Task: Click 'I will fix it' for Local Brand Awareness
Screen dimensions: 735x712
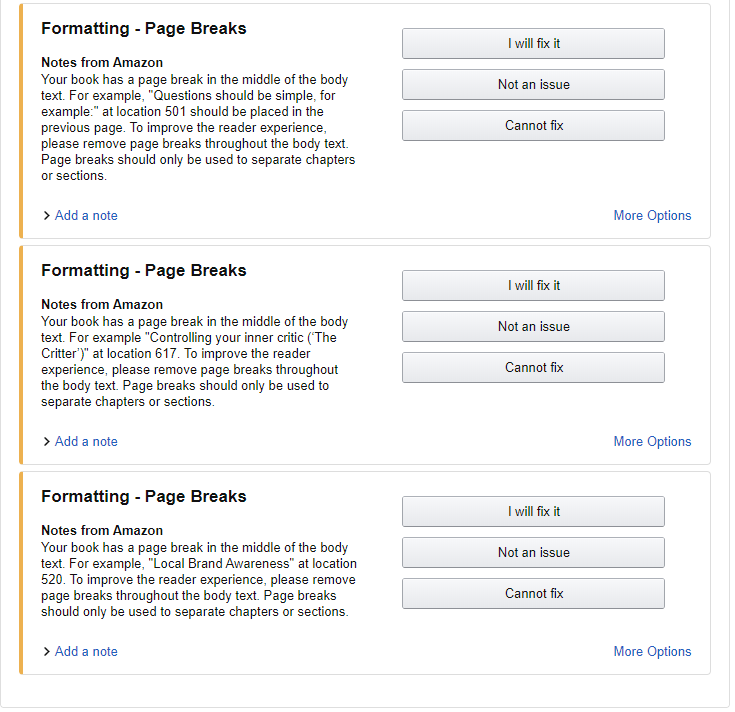Action: pos(533,512)
